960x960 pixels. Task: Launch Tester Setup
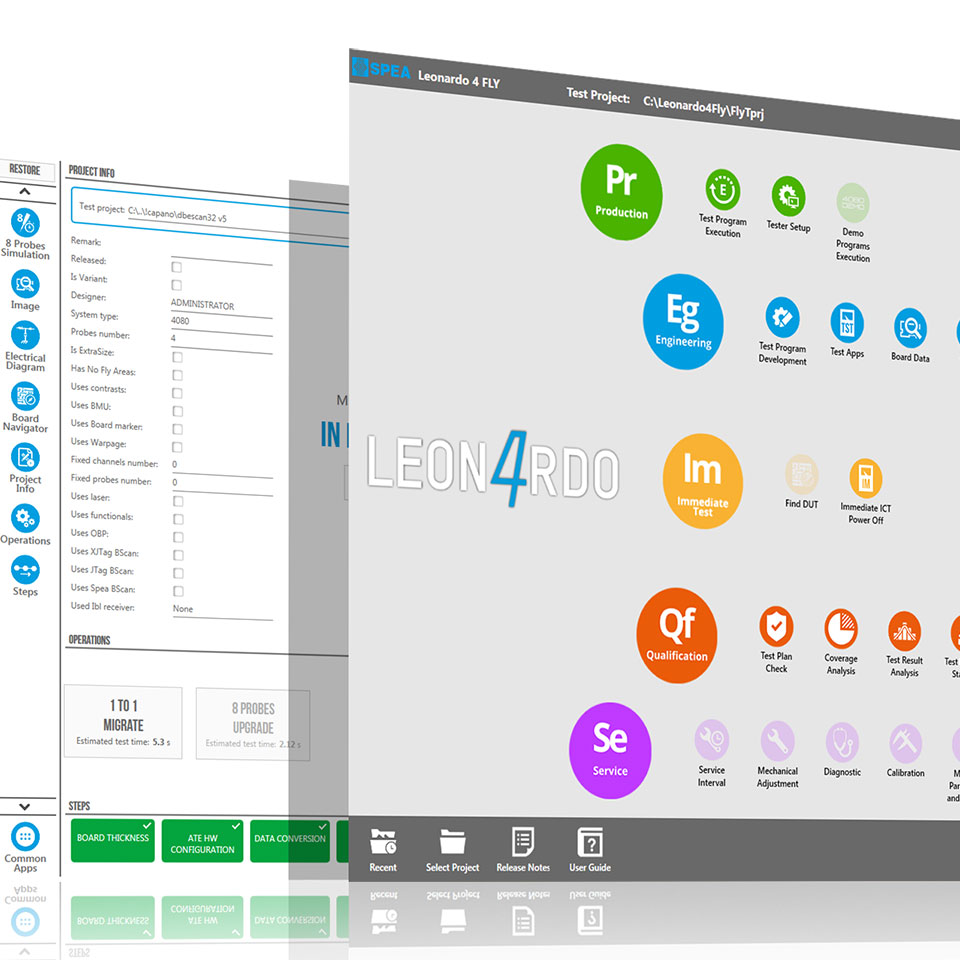(788, 196)
